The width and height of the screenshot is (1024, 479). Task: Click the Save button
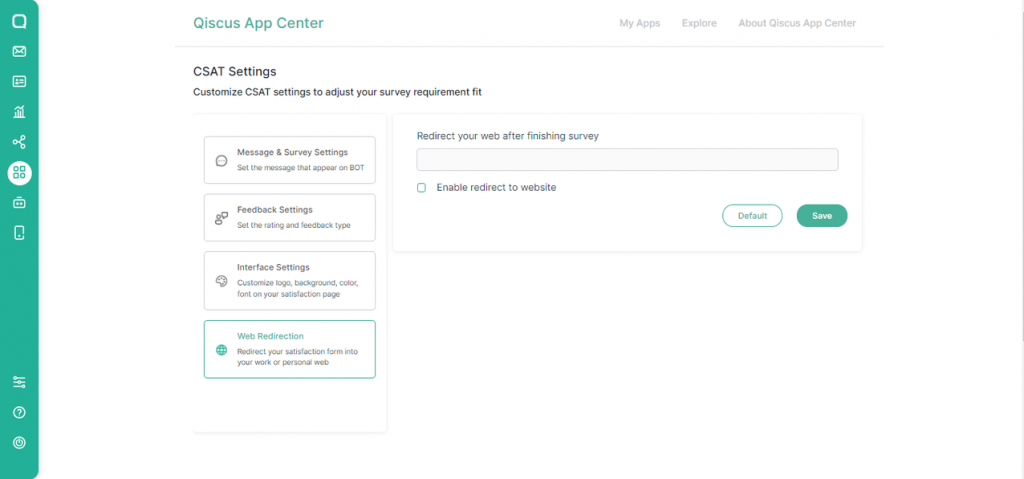[821, 215]
